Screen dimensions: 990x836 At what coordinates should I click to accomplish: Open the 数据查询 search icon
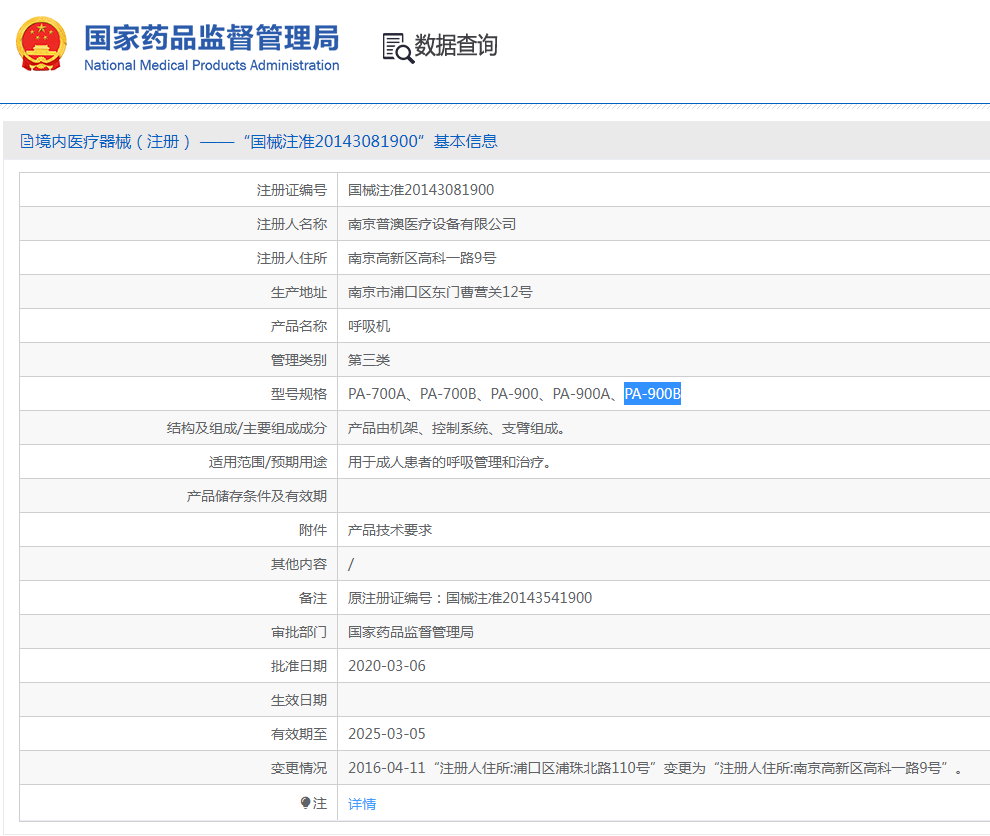pyautogui.click(x=398, y=48)
